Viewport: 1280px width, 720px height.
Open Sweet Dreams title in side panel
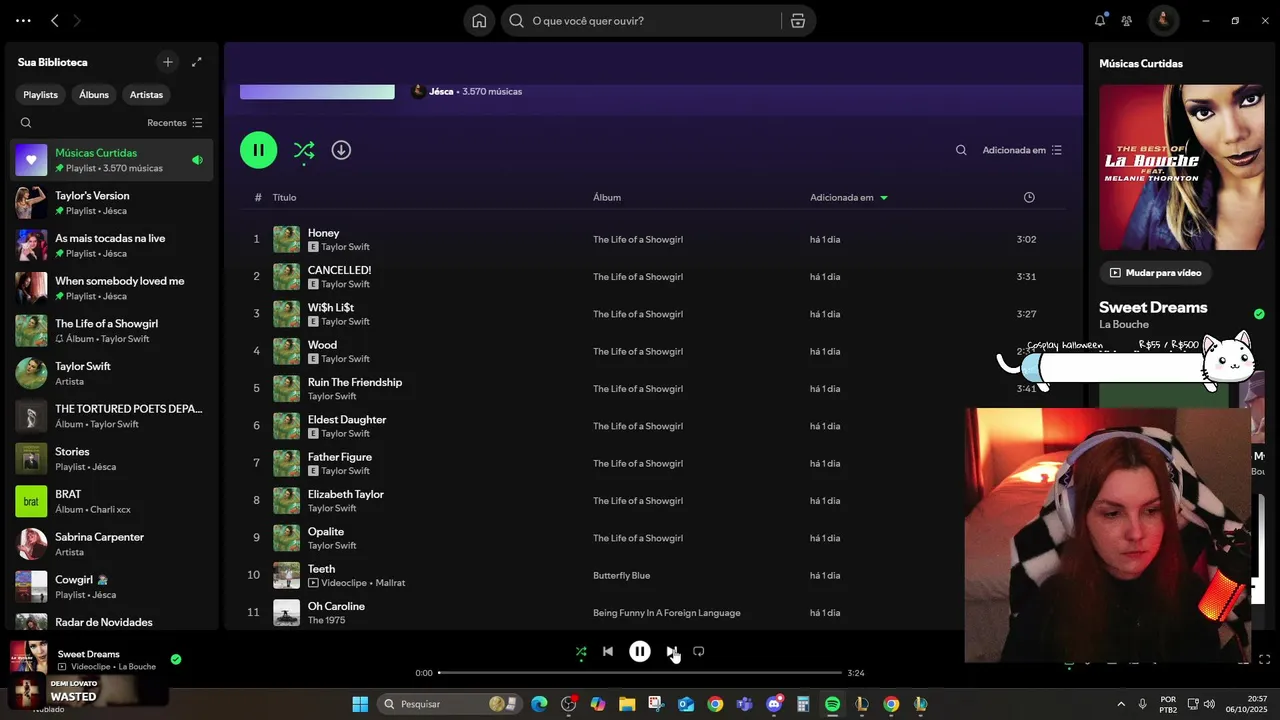(1153, 307)
